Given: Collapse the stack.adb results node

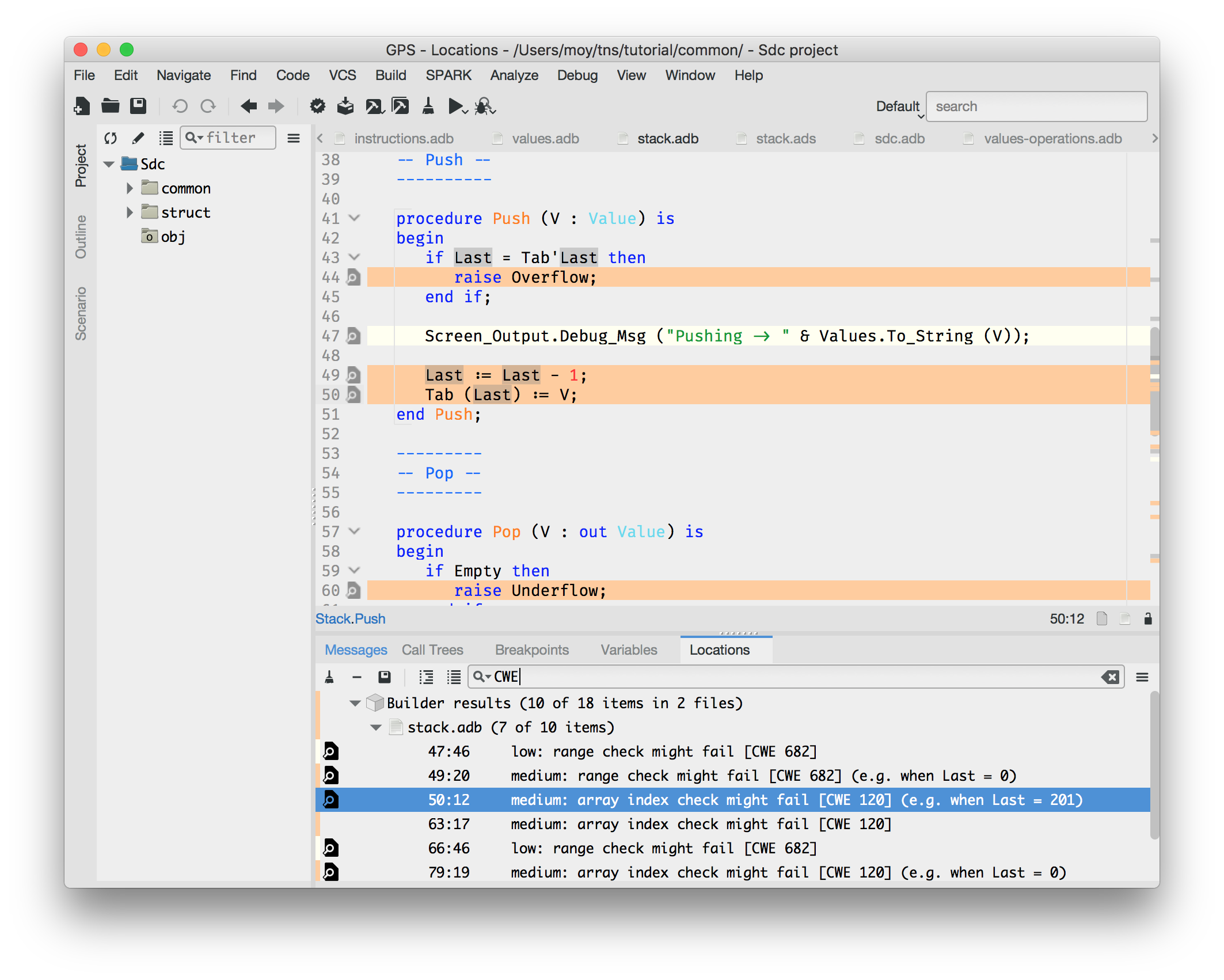Looking at the screenshot, I should tap(376, 727).
